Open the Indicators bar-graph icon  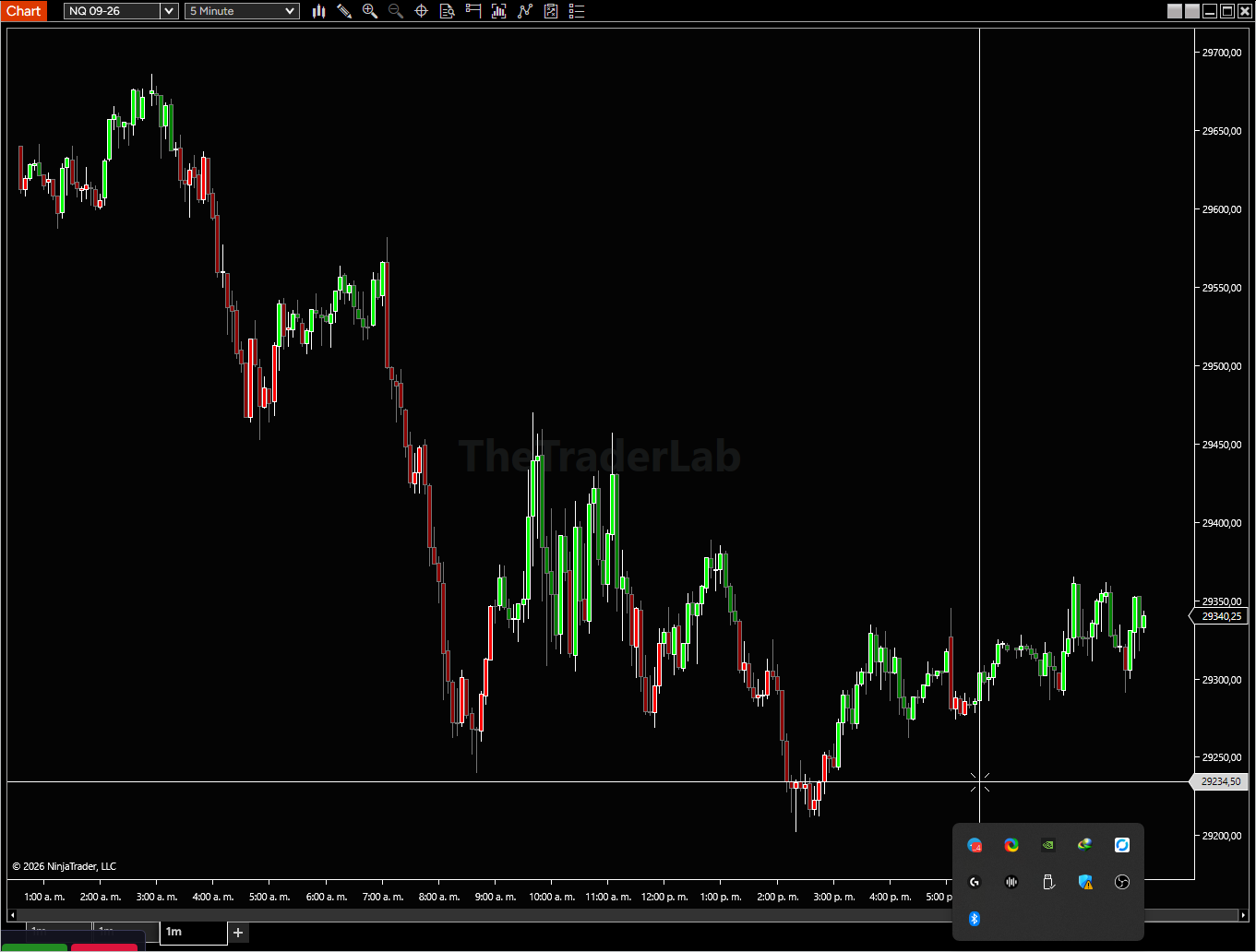(x=499, y=11)
